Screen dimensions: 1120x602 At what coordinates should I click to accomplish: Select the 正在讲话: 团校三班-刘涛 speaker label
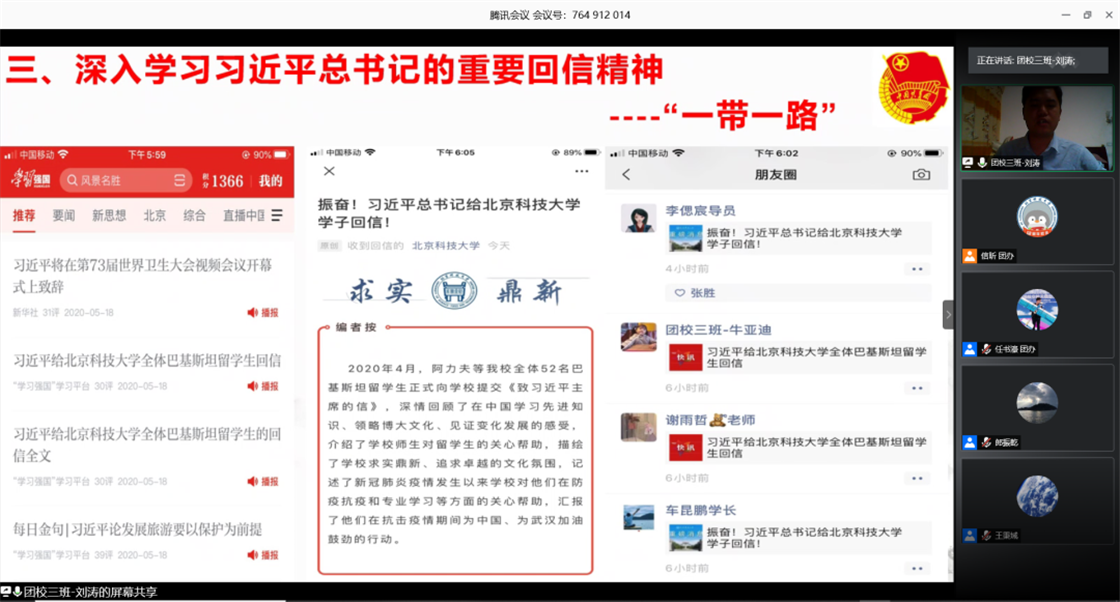[x=1037, y=61]
